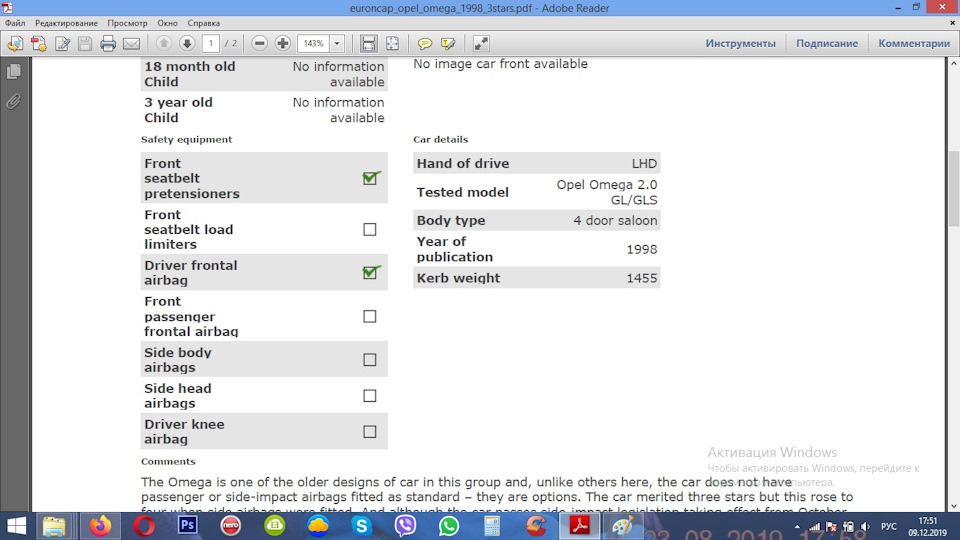Open the Инструменты pane
Viewport: 960px width, 540px height.
tap(740, 43)
